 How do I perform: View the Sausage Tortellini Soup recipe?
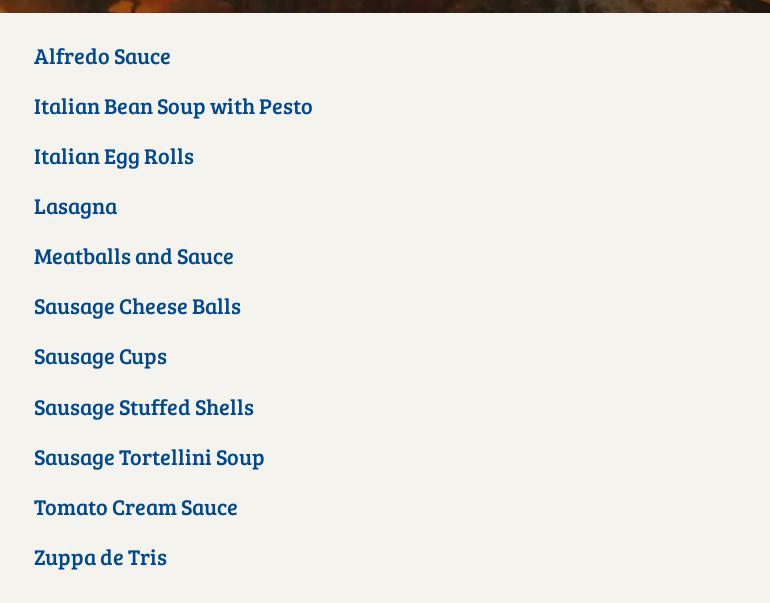click(149, 457)
